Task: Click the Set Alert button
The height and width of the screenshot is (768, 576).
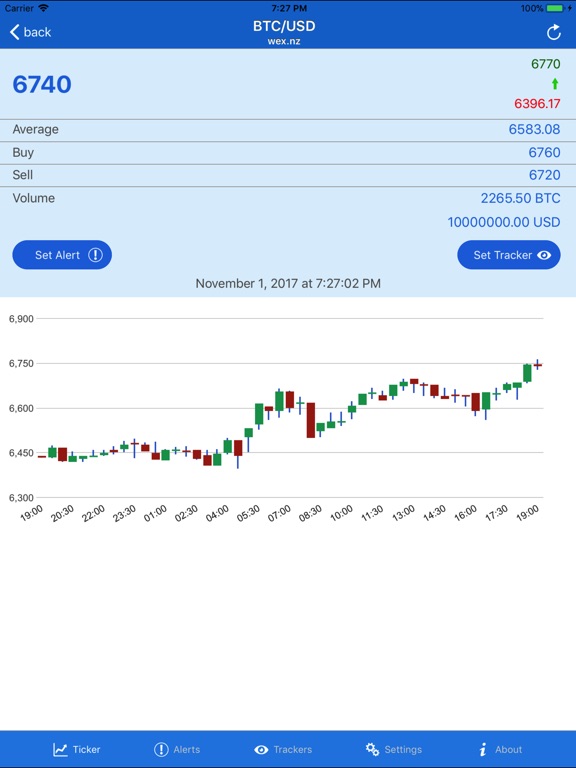Action: (x=62, y=255)
